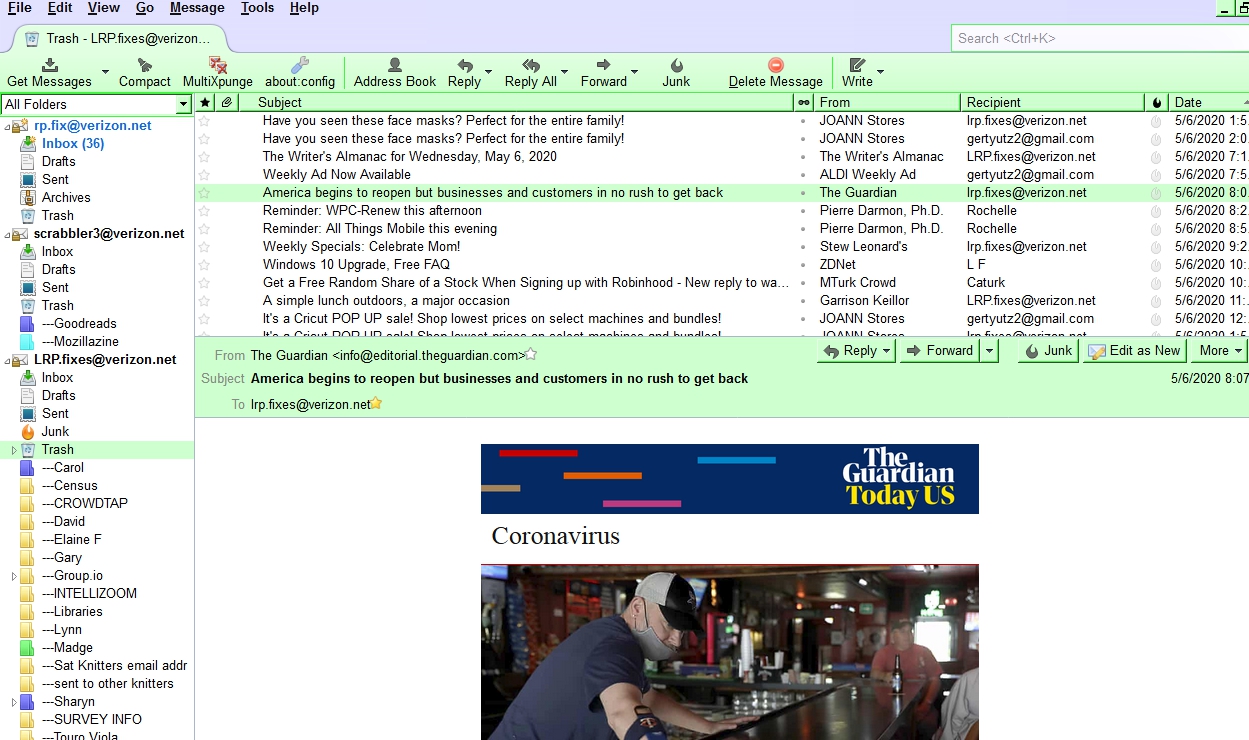Viewport: 1249px width, 740px height.
Task: Click the toolbar Forward icon
Action: pyautogui.click(x=603, y=65)
